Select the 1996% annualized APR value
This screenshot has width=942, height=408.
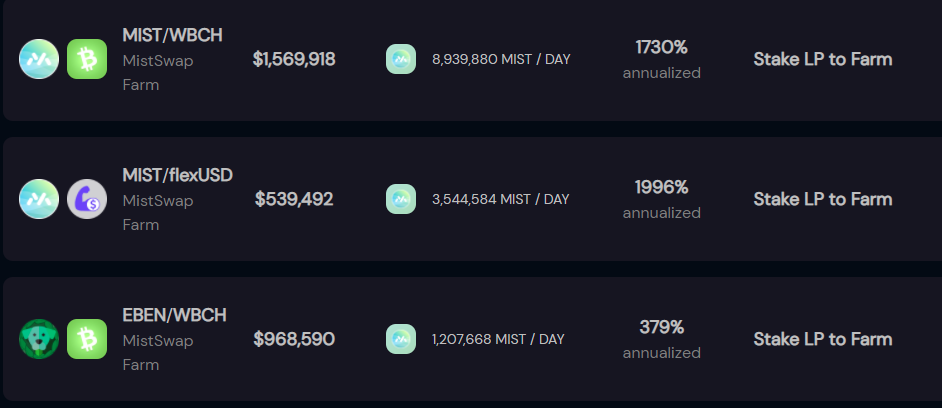(661, 187)
